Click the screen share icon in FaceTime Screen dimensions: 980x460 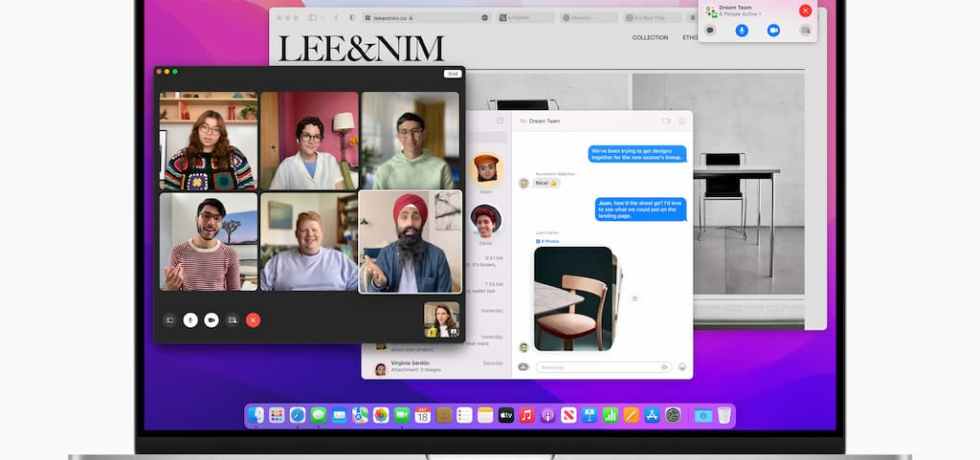pos(232,320)
